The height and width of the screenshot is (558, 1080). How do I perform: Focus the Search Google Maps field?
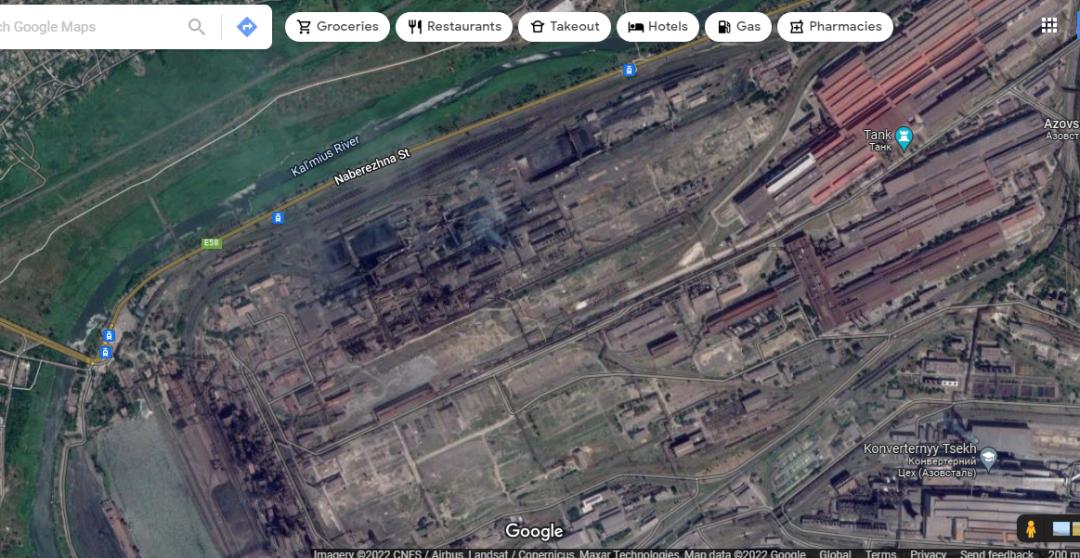[x=90, y=27]
